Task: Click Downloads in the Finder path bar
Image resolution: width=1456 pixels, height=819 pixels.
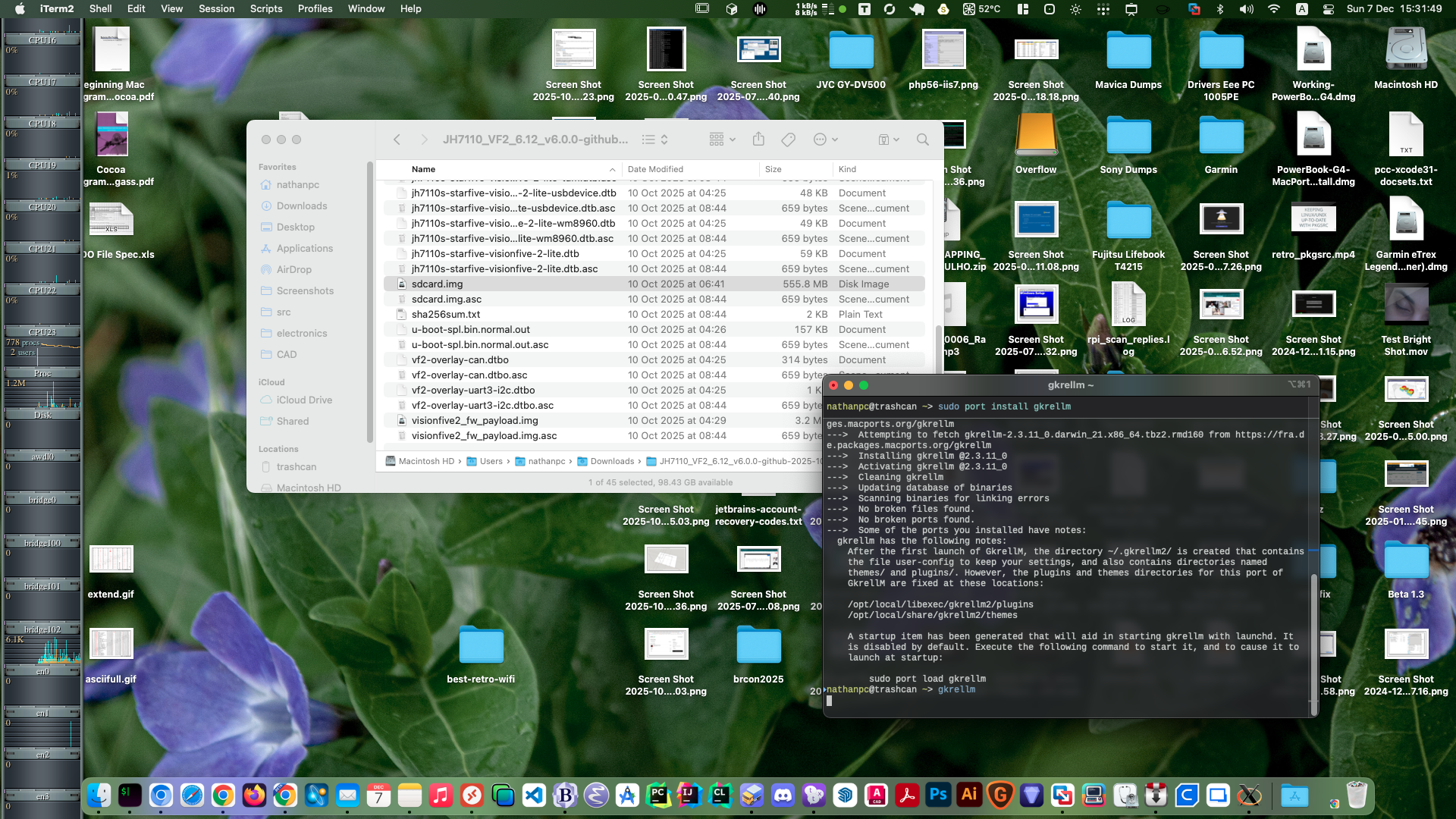Action: click(x=611, y=461)
